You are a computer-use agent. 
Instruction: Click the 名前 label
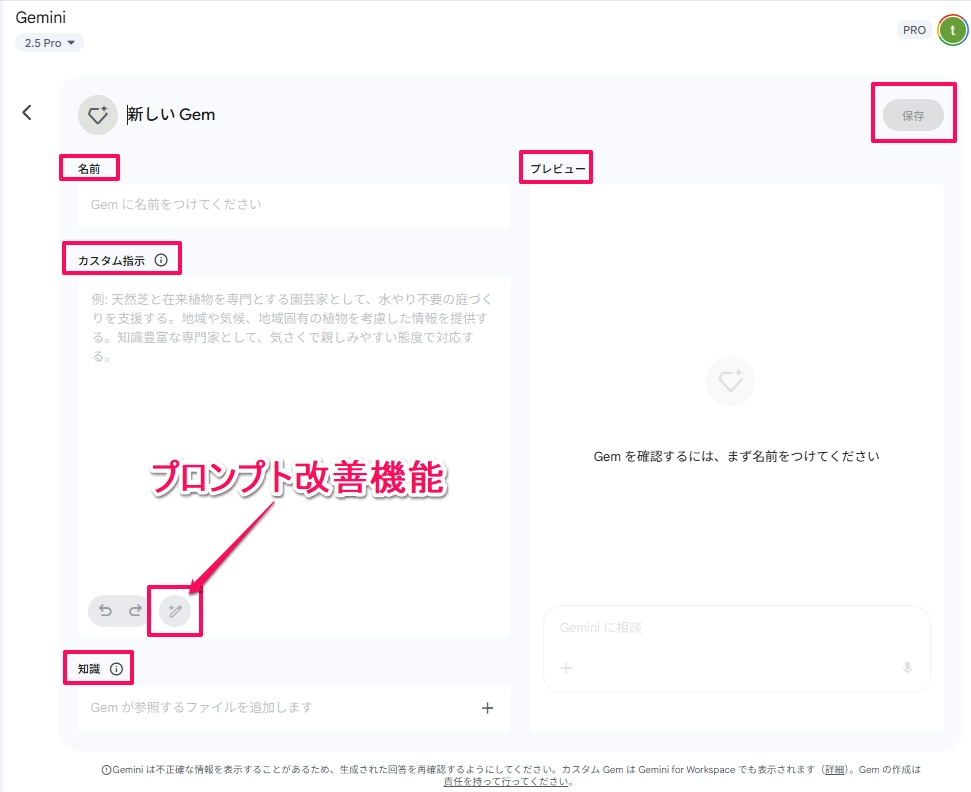pyautogui.click(x=89, y=168)
